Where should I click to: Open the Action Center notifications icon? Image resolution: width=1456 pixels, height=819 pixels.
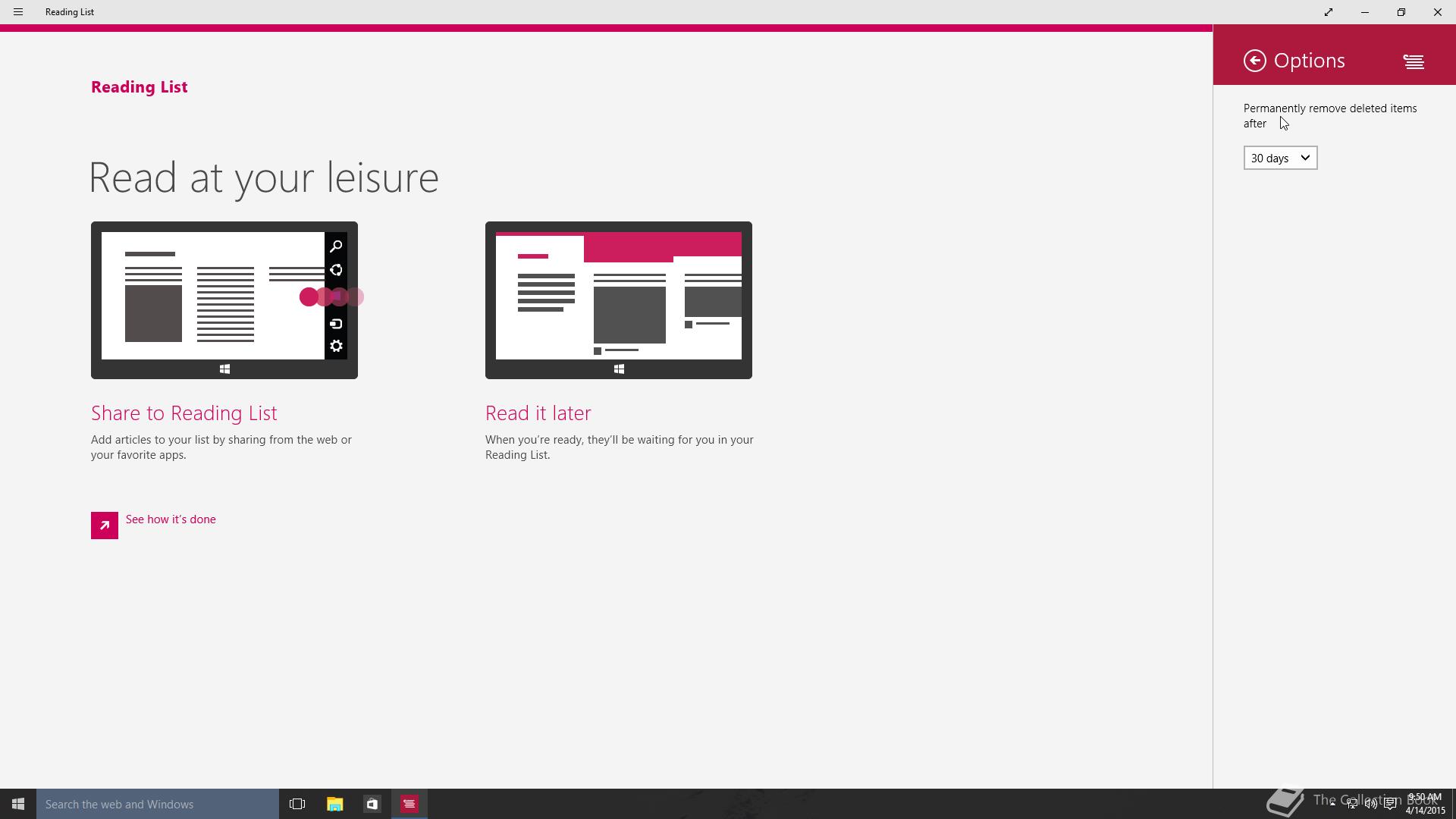(x=1390, y=804)
